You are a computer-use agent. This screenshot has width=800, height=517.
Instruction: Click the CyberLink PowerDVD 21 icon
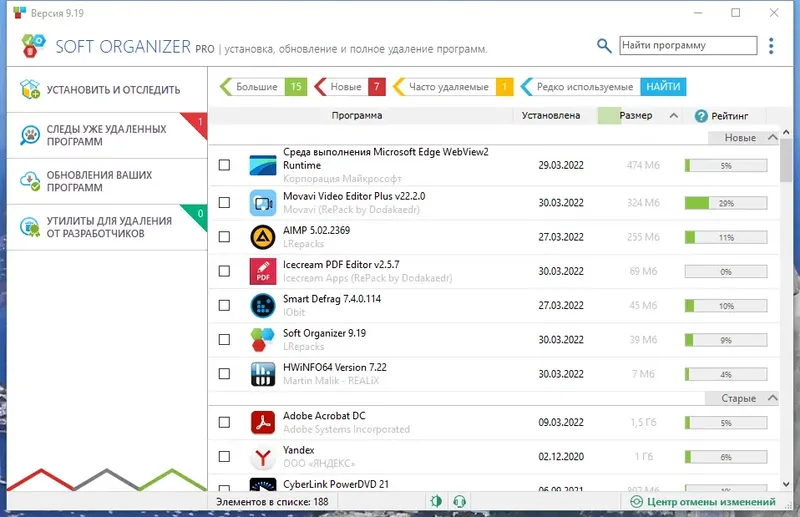(x=263, y=484)
